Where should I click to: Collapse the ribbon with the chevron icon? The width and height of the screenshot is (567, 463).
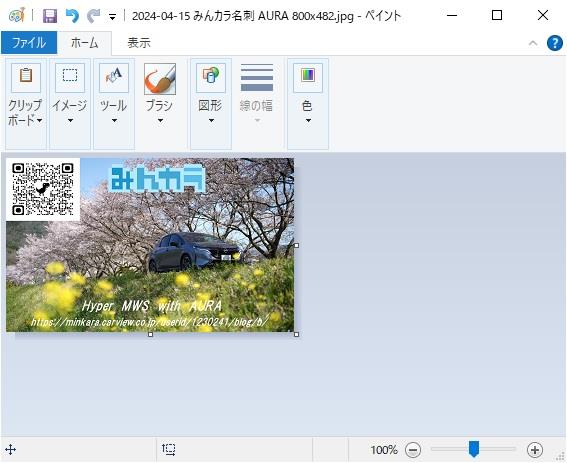pos(533,43)
